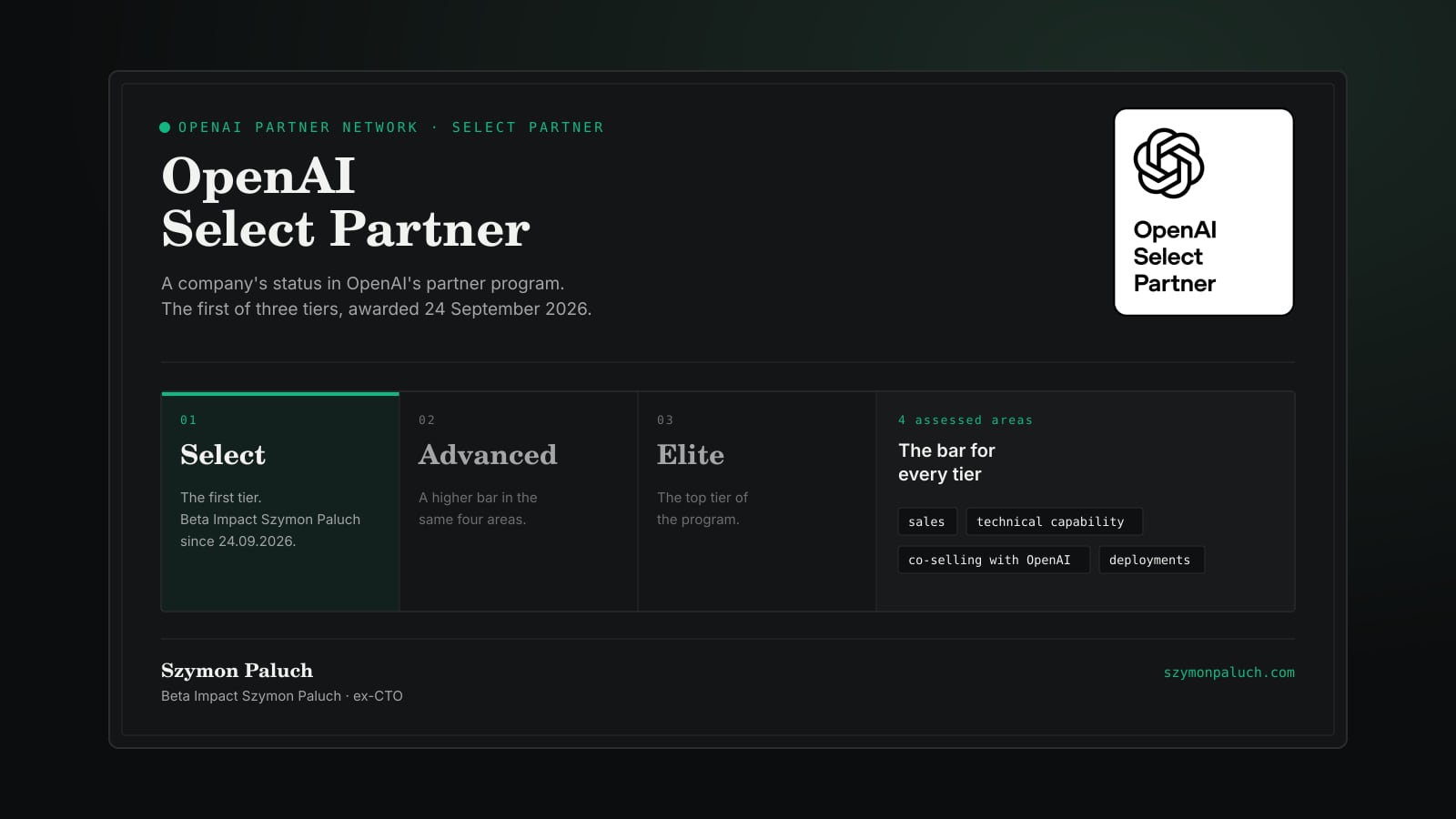1456x819 pixels.
Task: Select the Select tier card
Action: (x=280, y=501)
